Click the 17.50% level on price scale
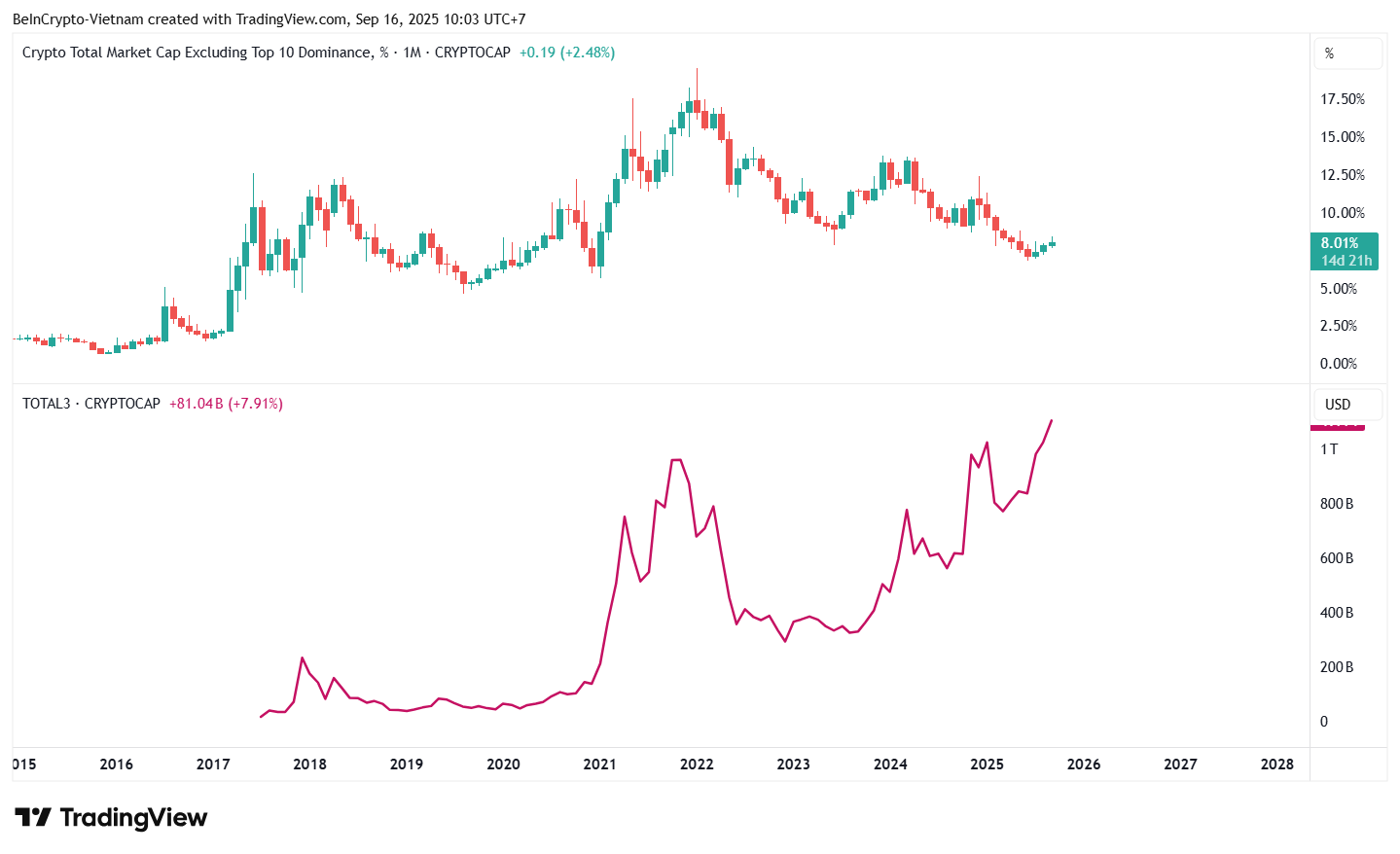1400x854 pixels. click(x=1342, y=99)
